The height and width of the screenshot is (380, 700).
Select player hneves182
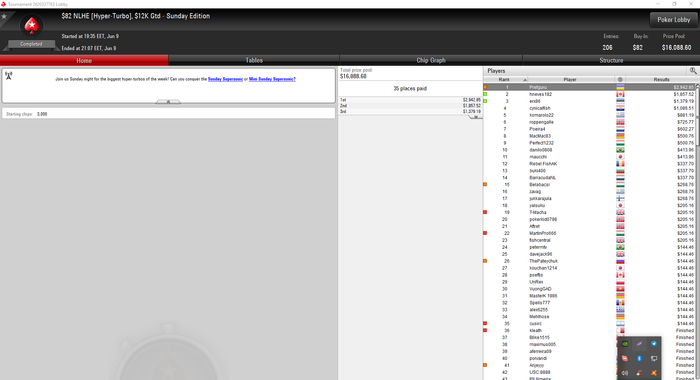tap(589, 94)
